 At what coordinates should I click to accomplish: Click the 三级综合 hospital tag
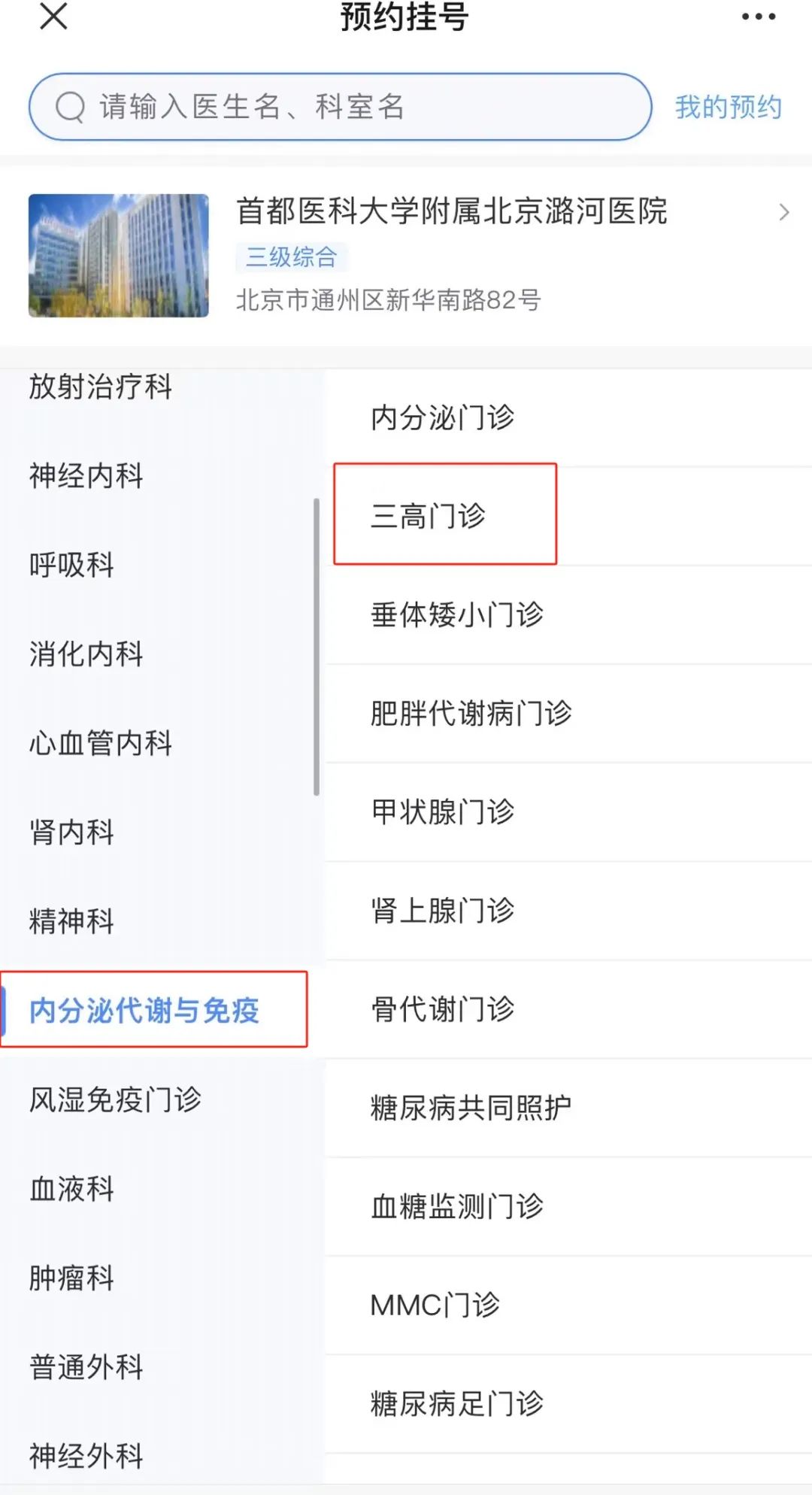[291, 257]
